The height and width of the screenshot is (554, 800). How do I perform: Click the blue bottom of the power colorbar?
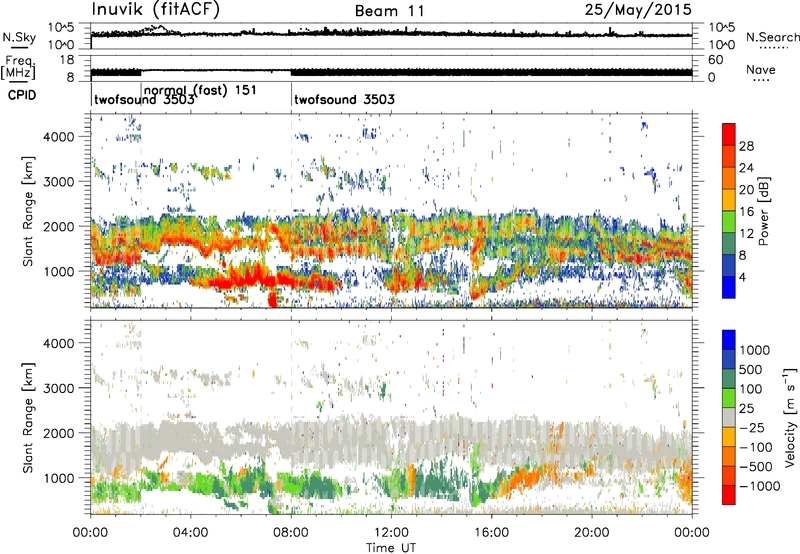729,287
